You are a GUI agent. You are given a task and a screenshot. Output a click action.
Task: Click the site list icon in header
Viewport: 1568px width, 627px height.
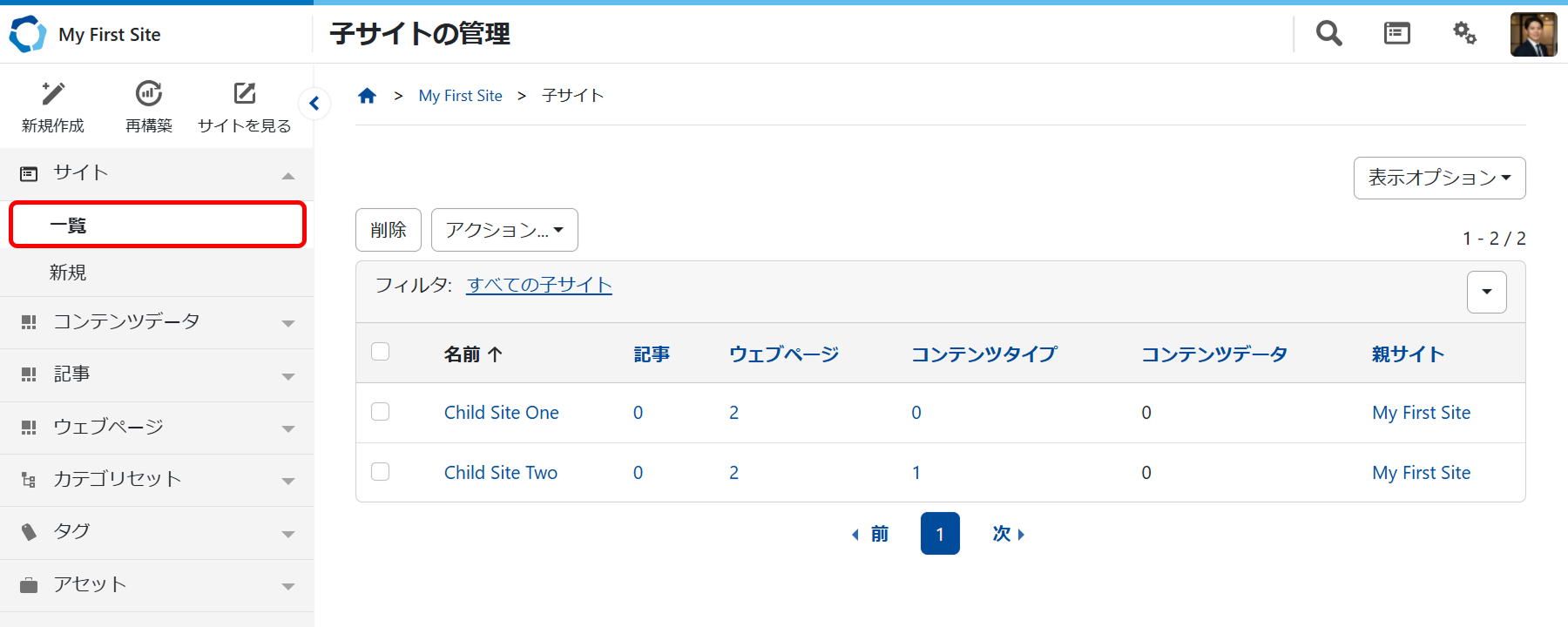(x=1396, y=34)
